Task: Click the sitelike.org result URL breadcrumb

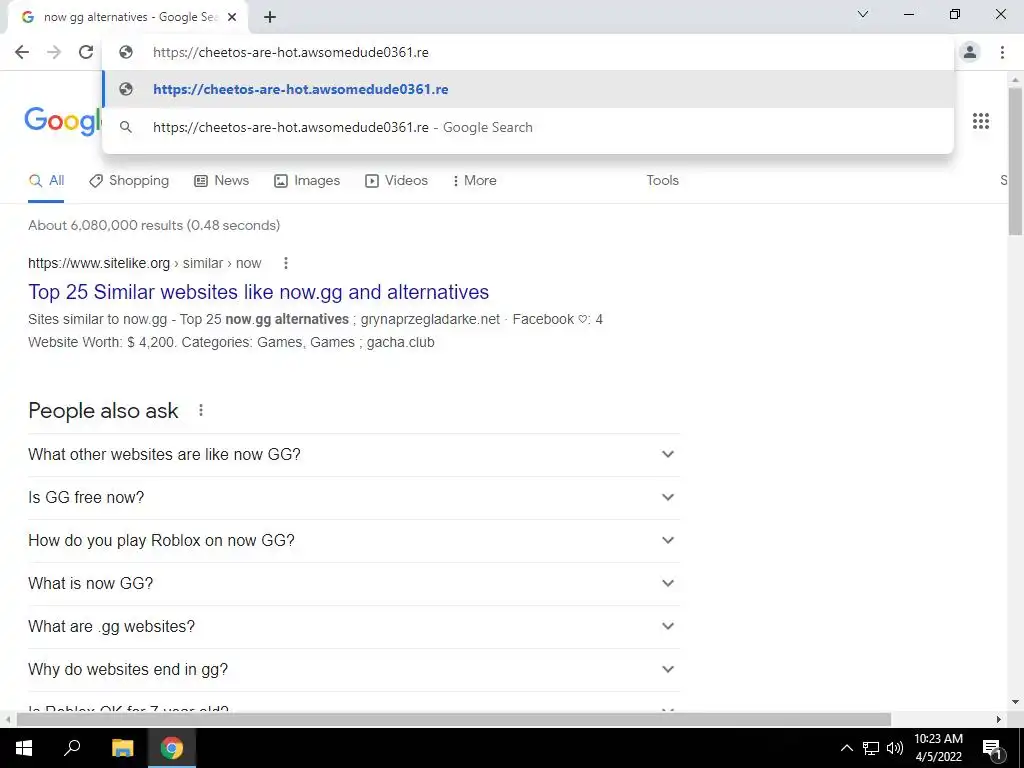Action: coord(144,263)
